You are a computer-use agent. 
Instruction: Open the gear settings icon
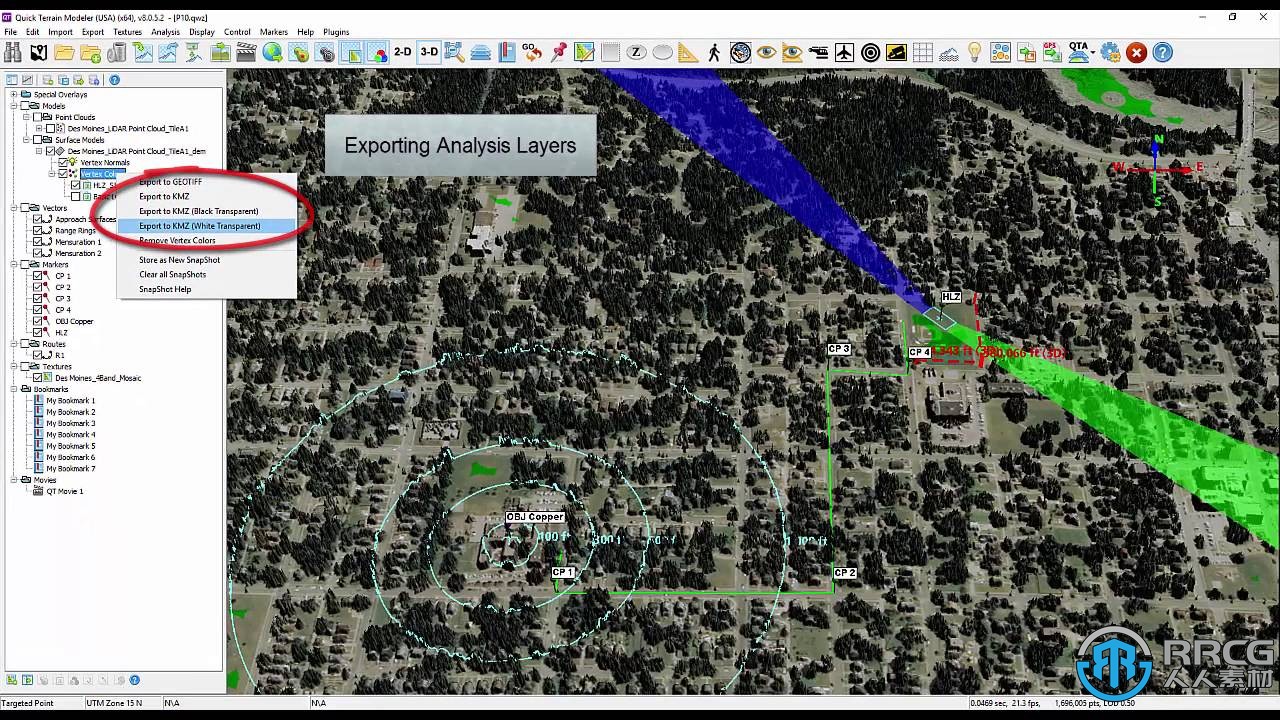click(1110, 52)
